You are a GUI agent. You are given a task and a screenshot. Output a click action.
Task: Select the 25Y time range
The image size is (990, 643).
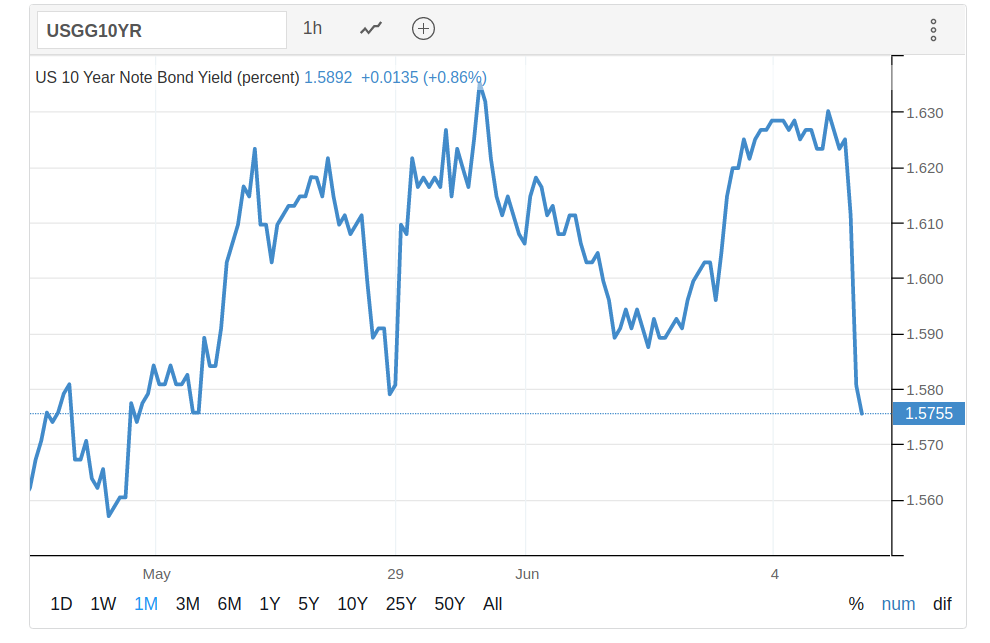[x=401, y=604]
